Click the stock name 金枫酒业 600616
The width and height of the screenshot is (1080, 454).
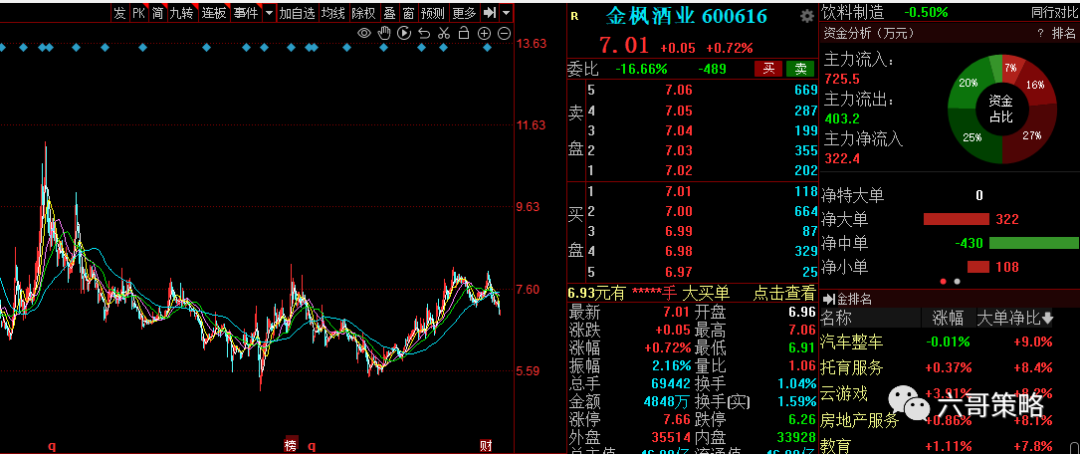[x=687, y=16]
